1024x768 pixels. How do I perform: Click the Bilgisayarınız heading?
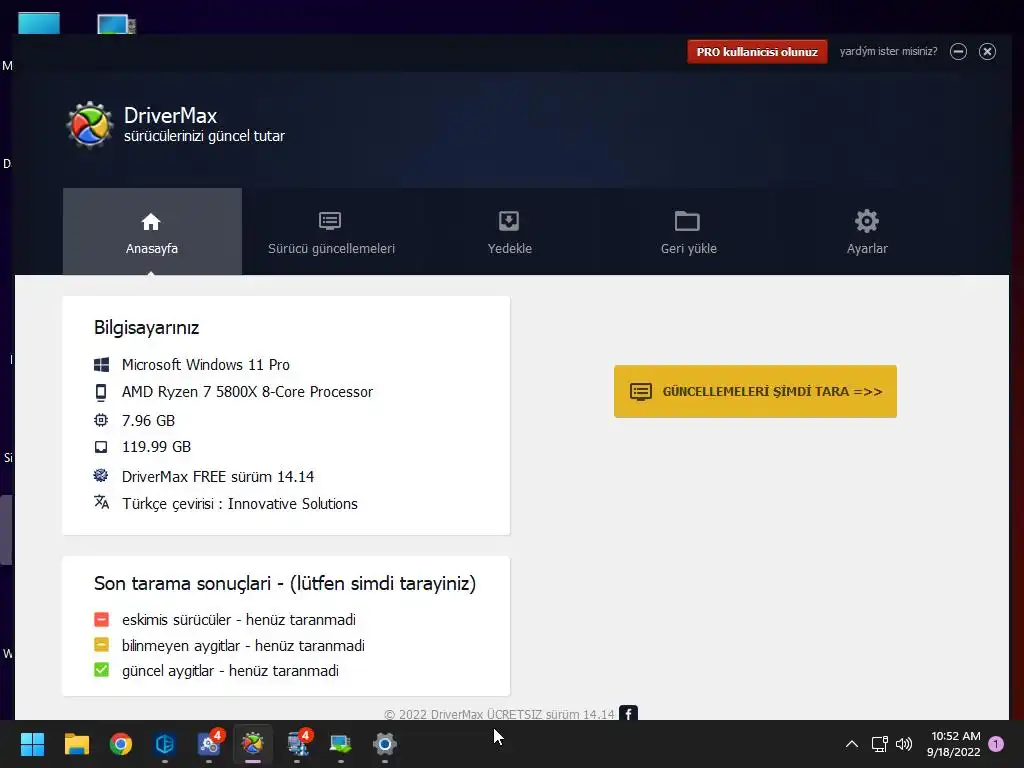[x=146, y=328]
